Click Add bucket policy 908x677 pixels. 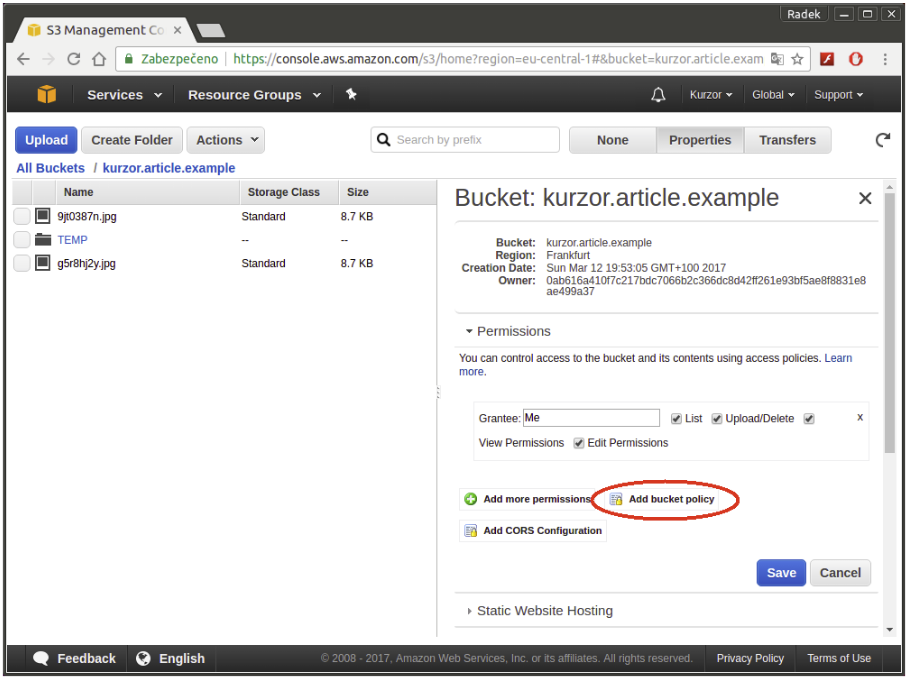click(x=662, y=499)
